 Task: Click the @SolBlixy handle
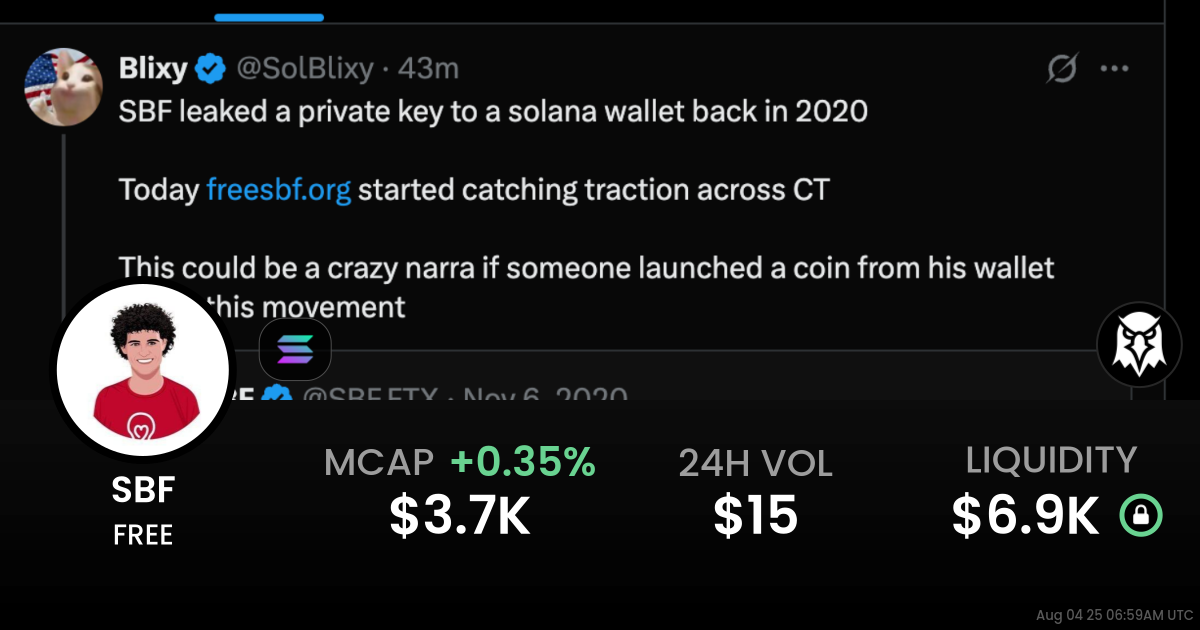click(304, 69)
